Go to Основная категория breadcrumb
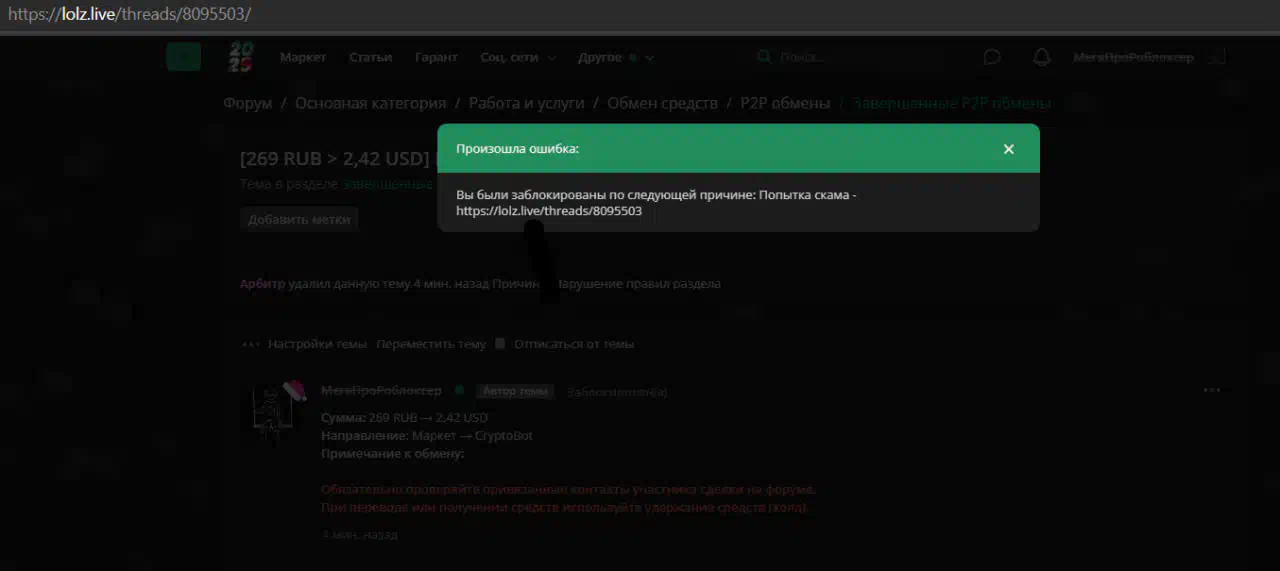1280x571 pixels. tap(370, 103)
